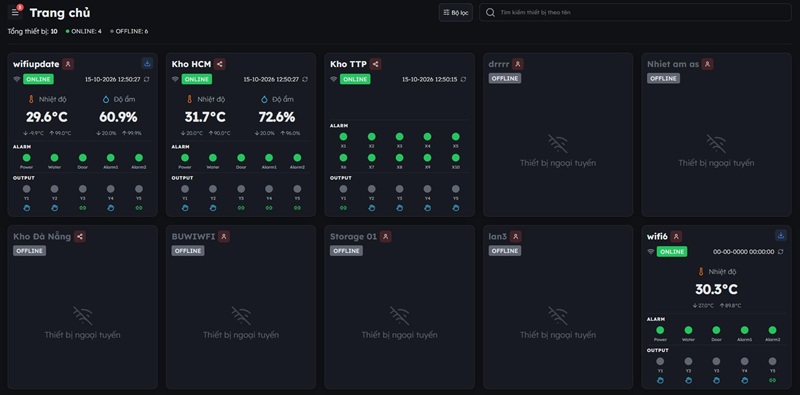This screenshot has height=395, width=800.
Task: Click the Wi-Fi signal icon on wifi6 card
Action: point(651,252)
